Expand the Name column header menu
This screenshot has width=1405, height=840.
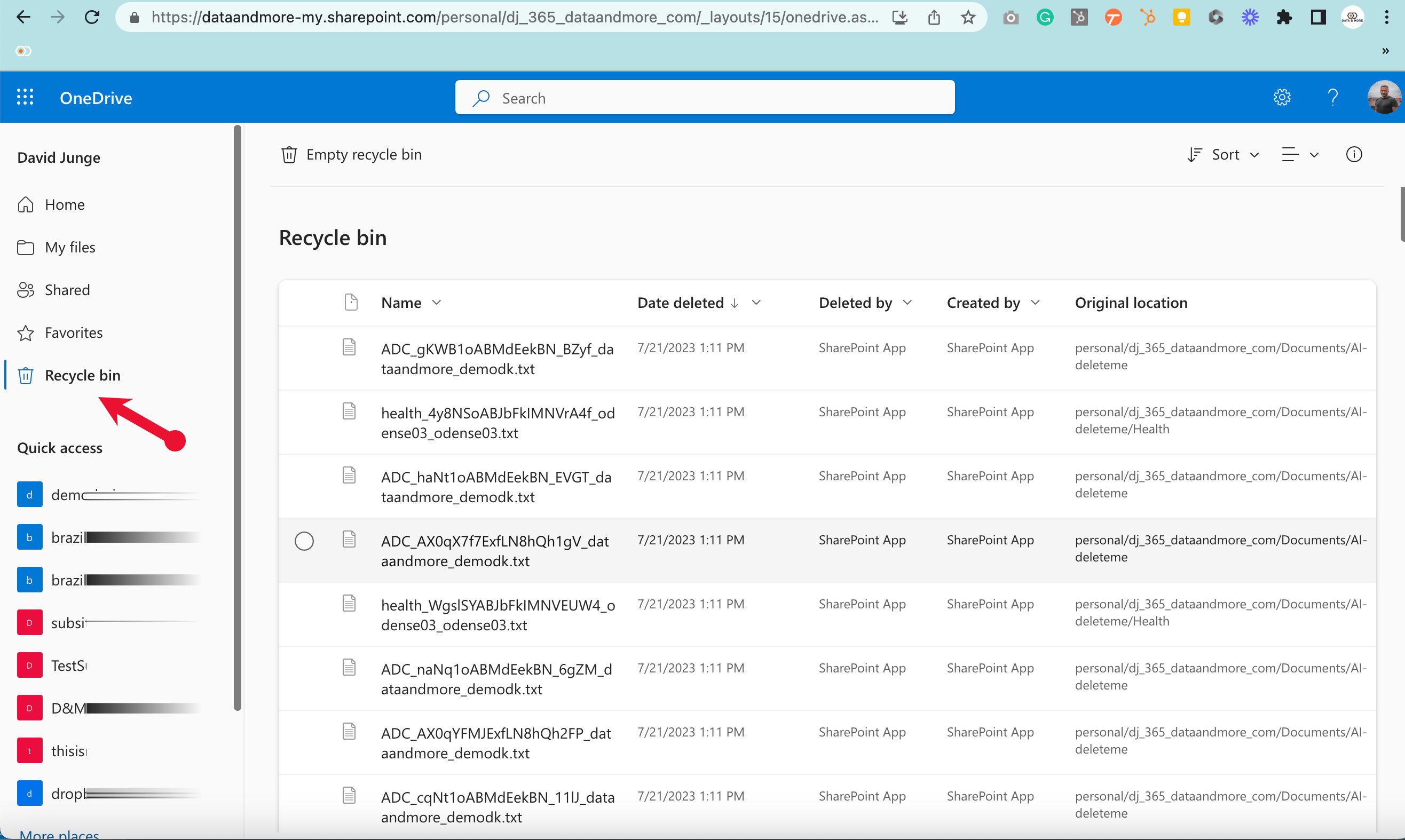pos(411,303)
